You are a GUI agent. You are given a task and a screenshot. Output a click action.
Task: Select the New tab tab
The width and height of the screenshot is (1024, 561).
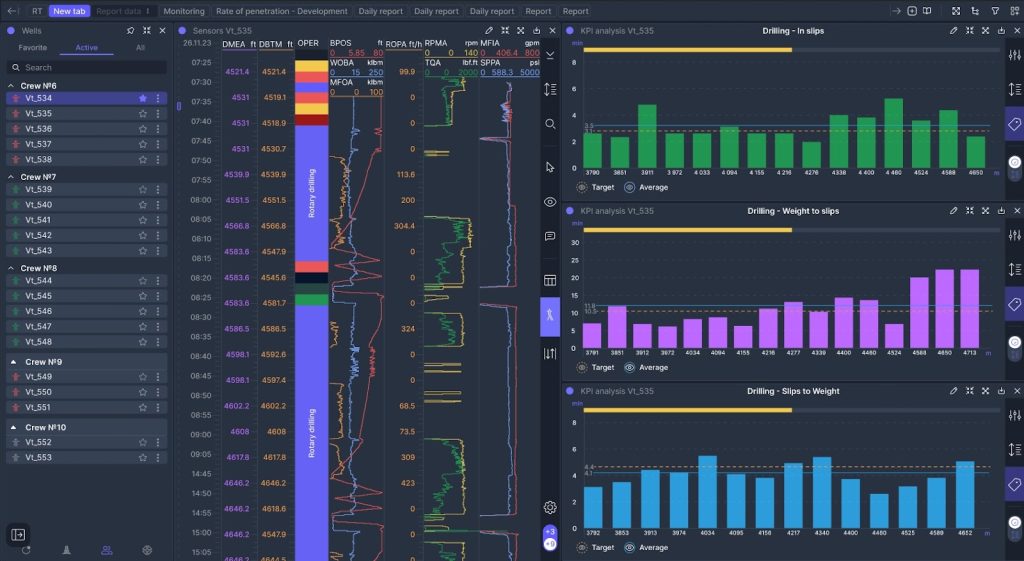(x=69, y=11)
